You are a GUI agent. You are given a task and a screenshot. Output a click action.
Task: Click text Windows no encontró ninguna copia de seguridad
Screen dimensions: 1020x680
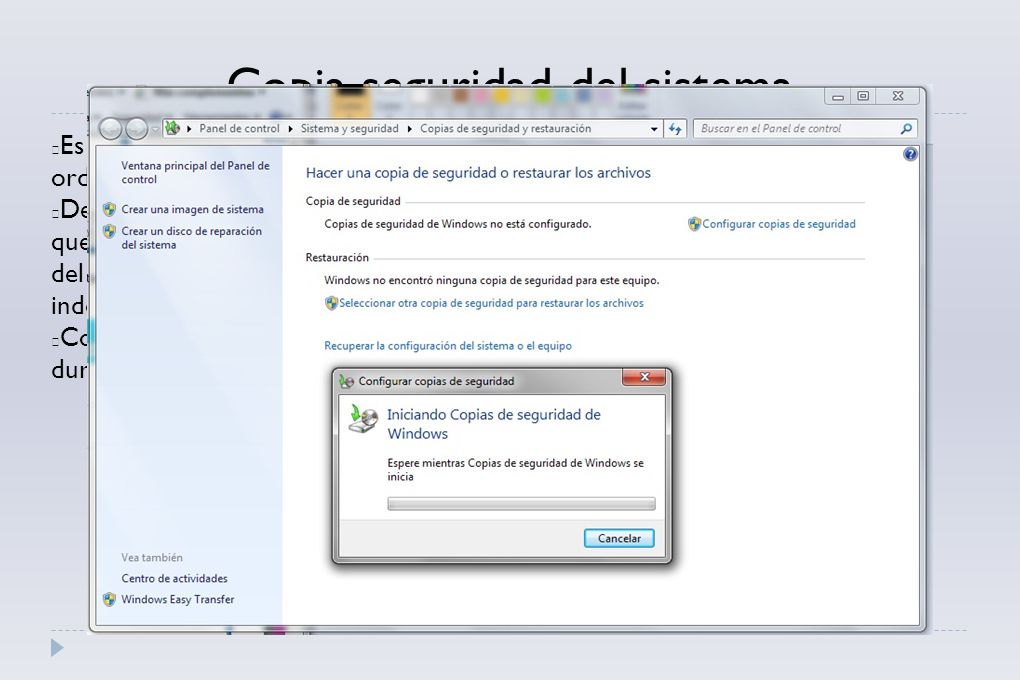(492, 280)
